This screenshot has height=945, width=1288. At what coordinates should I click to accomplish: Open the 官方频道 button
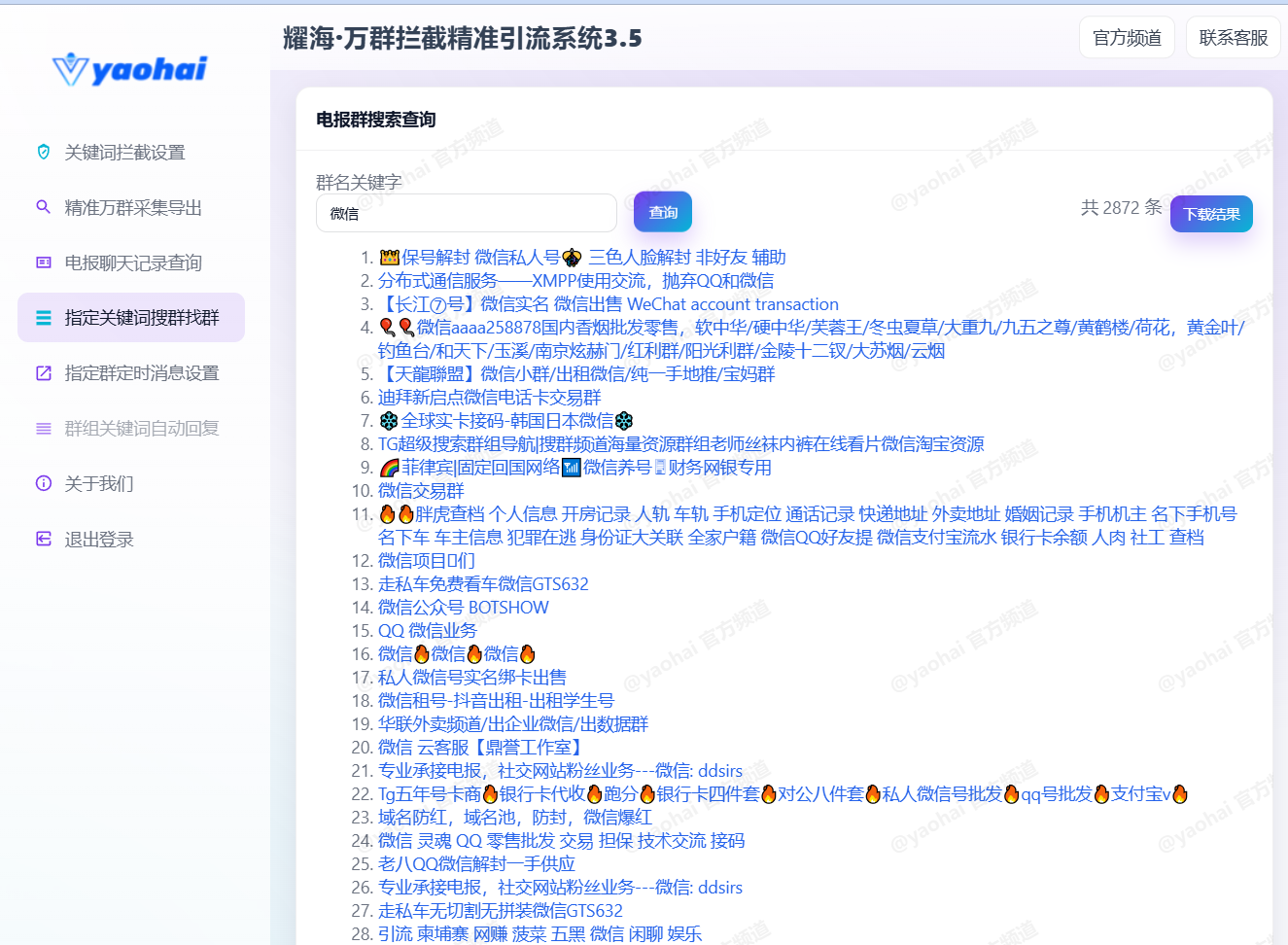[x=1126, y=38]
